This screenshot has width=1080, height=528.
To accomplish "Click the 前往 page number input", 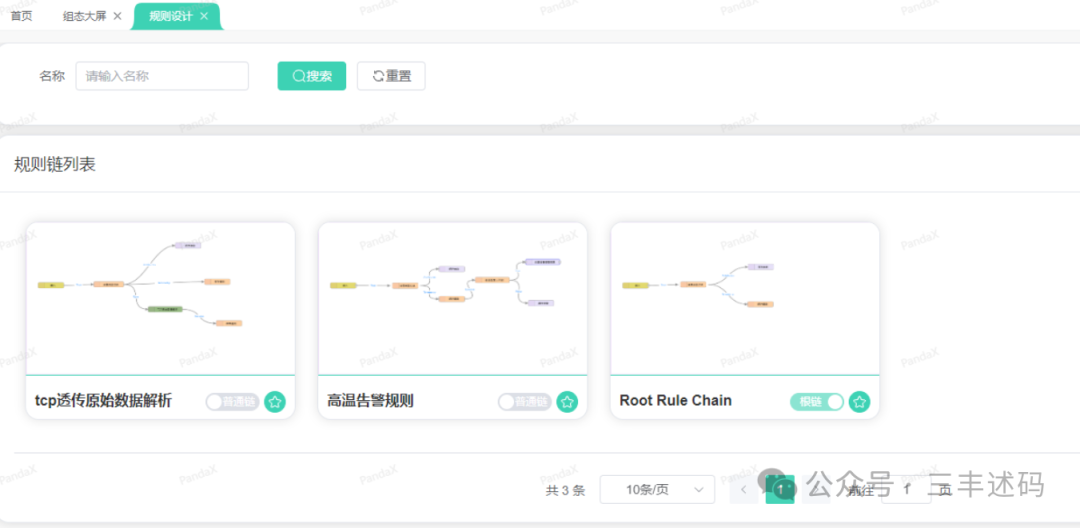I will click(906, 489).
